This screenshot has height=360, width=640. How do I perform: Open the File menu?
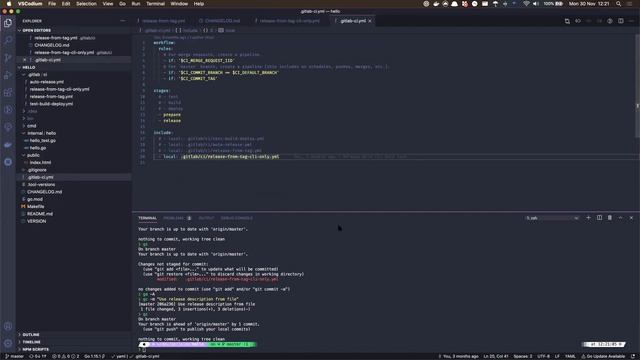(x=52, y=4)
